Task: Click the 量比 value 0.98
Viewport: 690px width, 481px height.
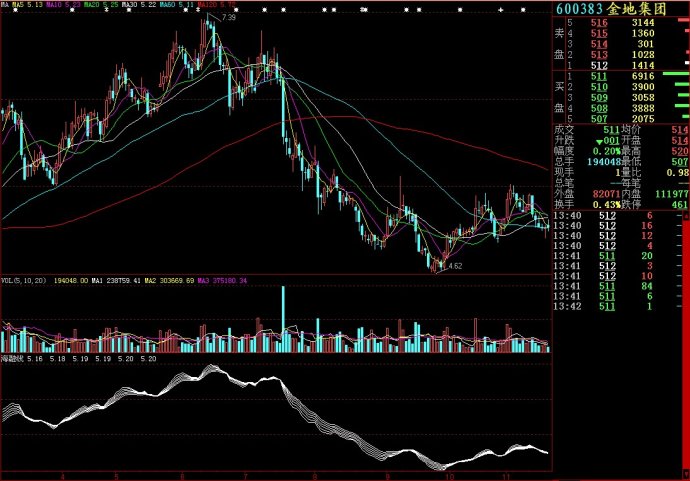Action: (678, 173)
